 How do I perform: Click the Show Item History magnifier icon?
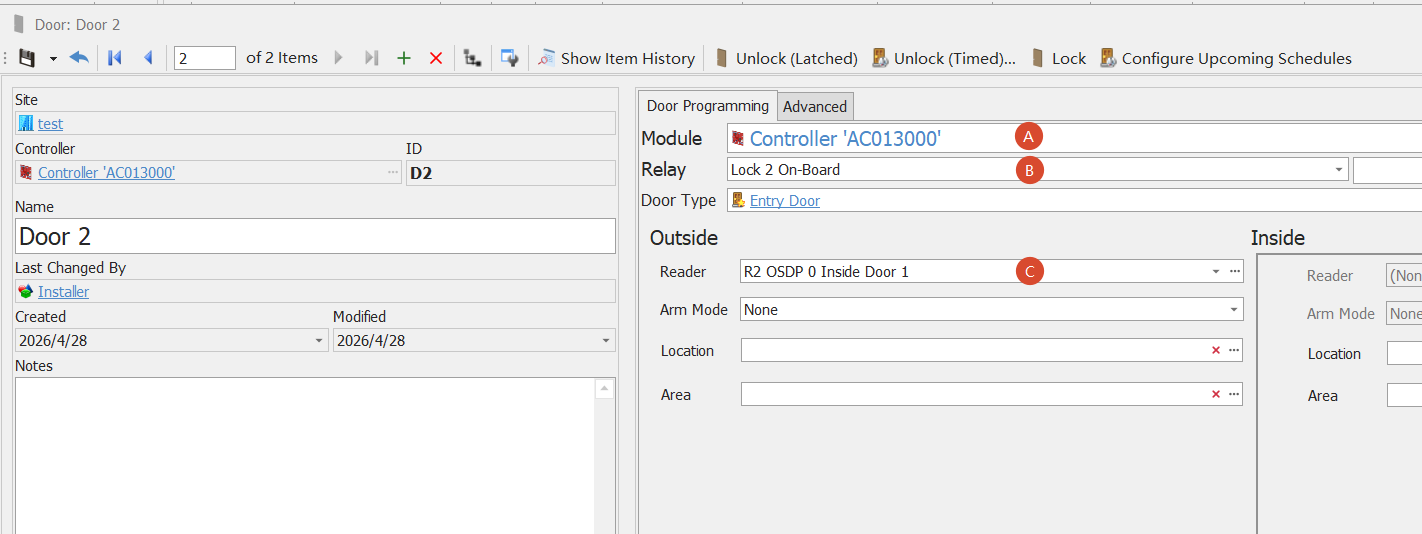click(x=546, y=58)
